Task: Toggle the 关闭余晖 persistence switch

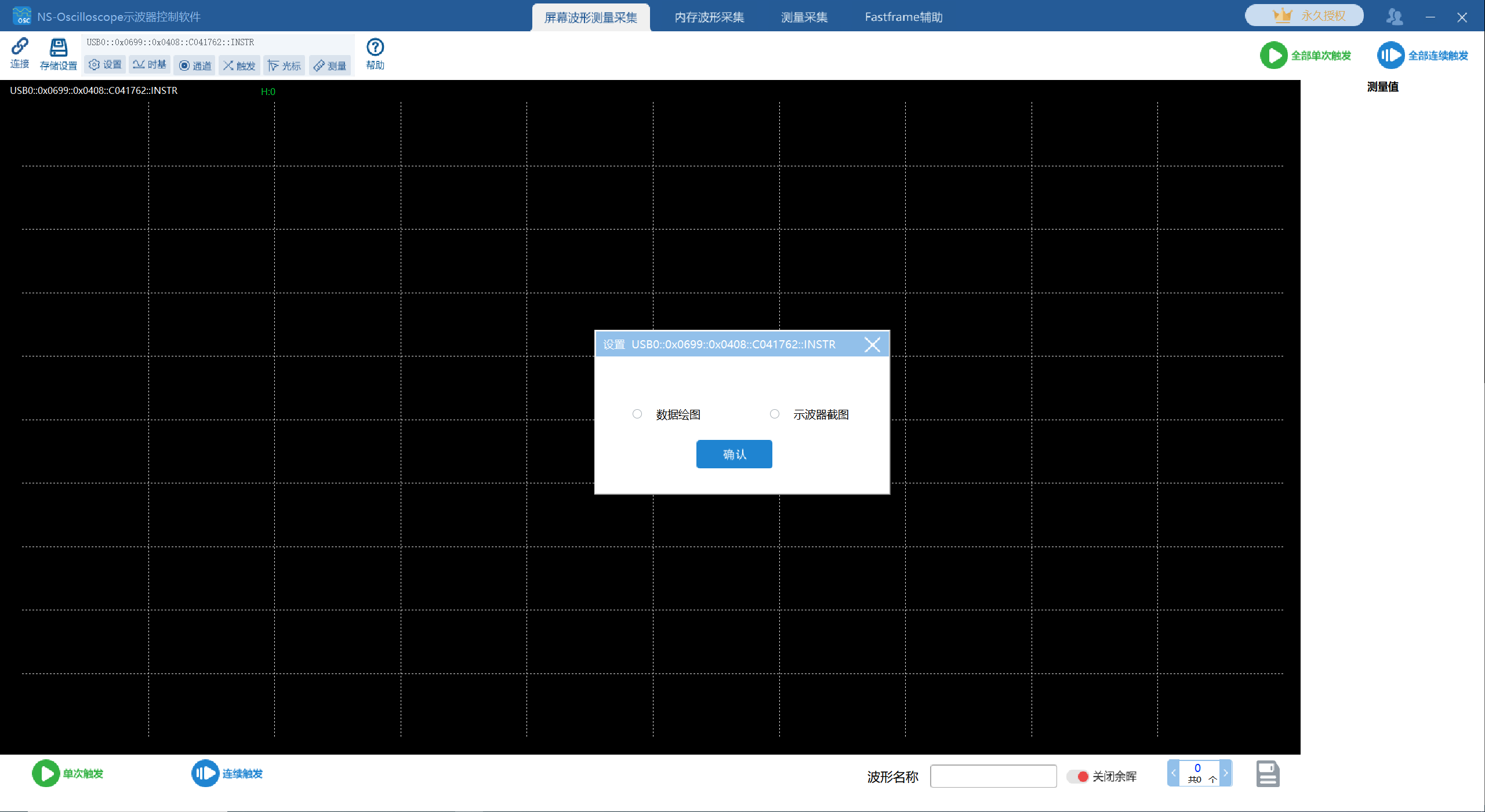Action: click(1078, 776)
